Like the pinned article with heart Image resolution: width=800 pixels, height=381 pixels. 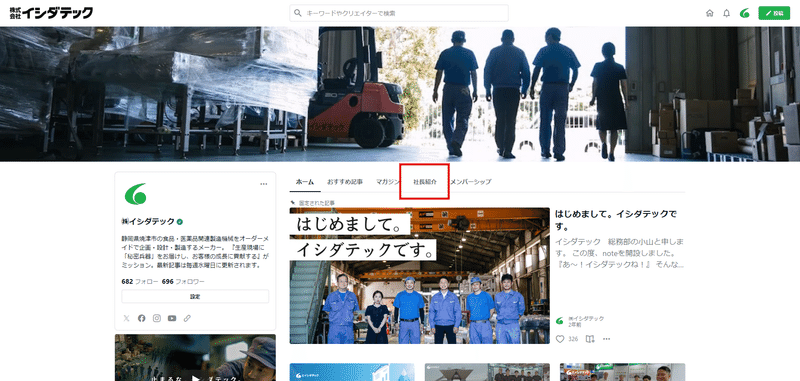pyautogui.click(x=560, y=339)
